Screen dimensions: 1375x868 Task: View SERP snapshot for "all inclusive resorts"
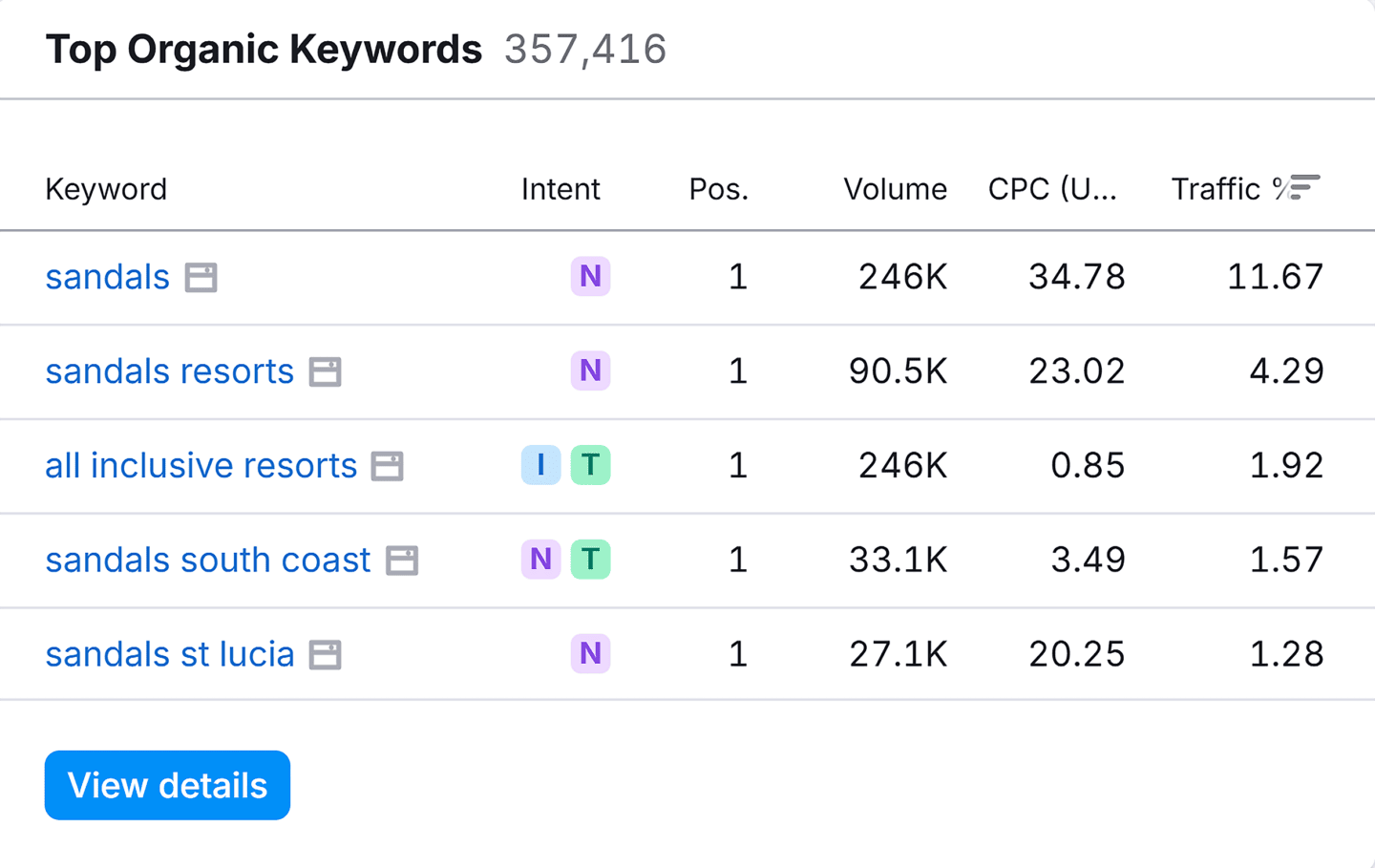coord(388,466)
